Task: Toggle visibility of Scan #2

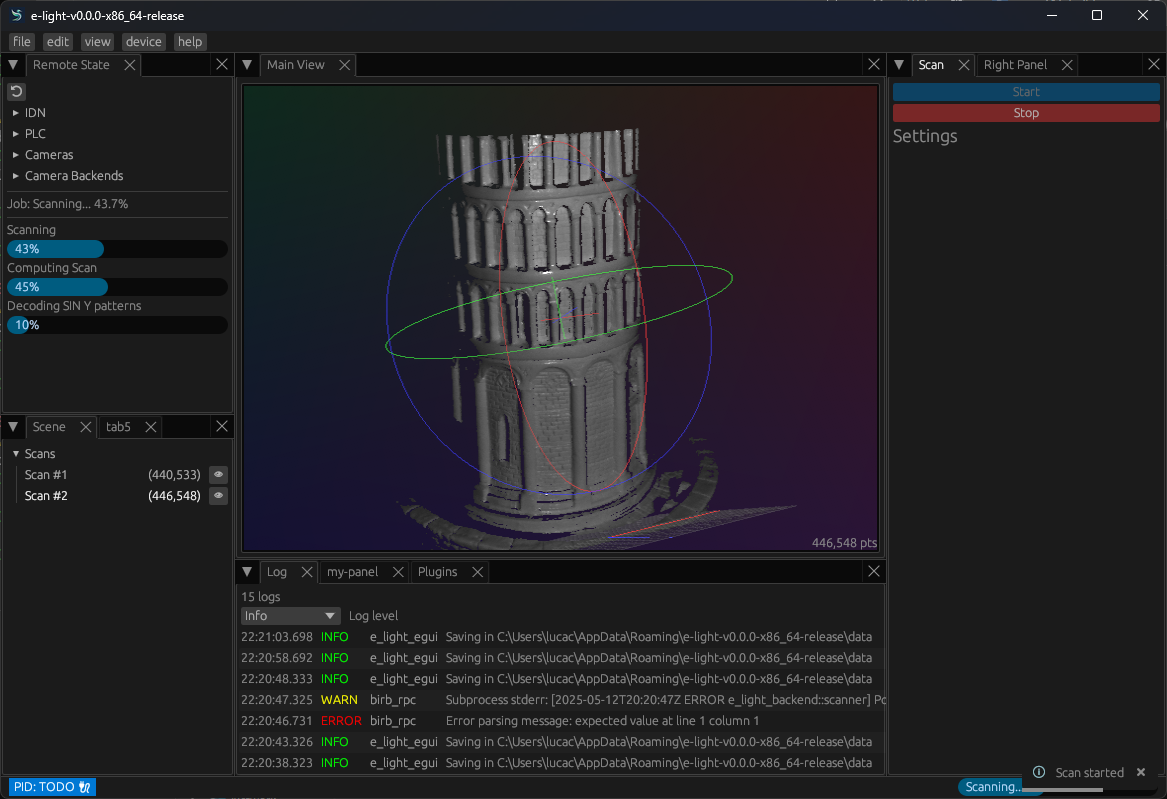Action: click(218, 495)
